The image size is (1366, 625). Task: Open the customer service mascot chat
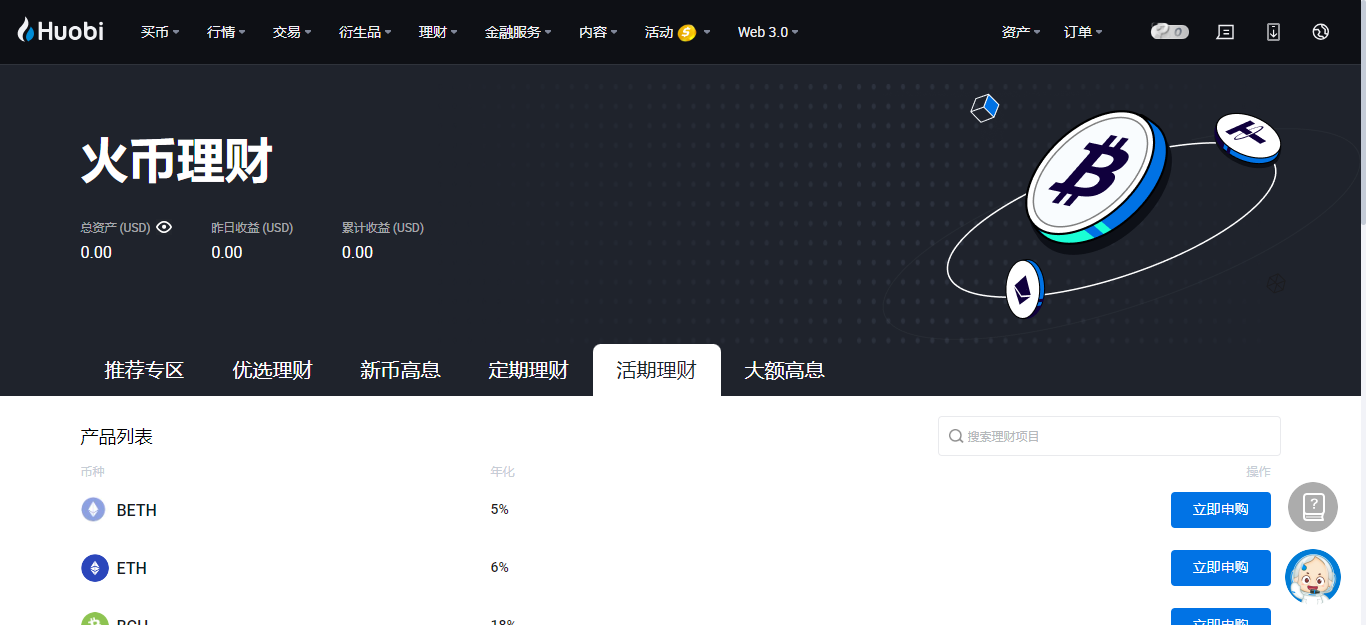point(1313,576)
